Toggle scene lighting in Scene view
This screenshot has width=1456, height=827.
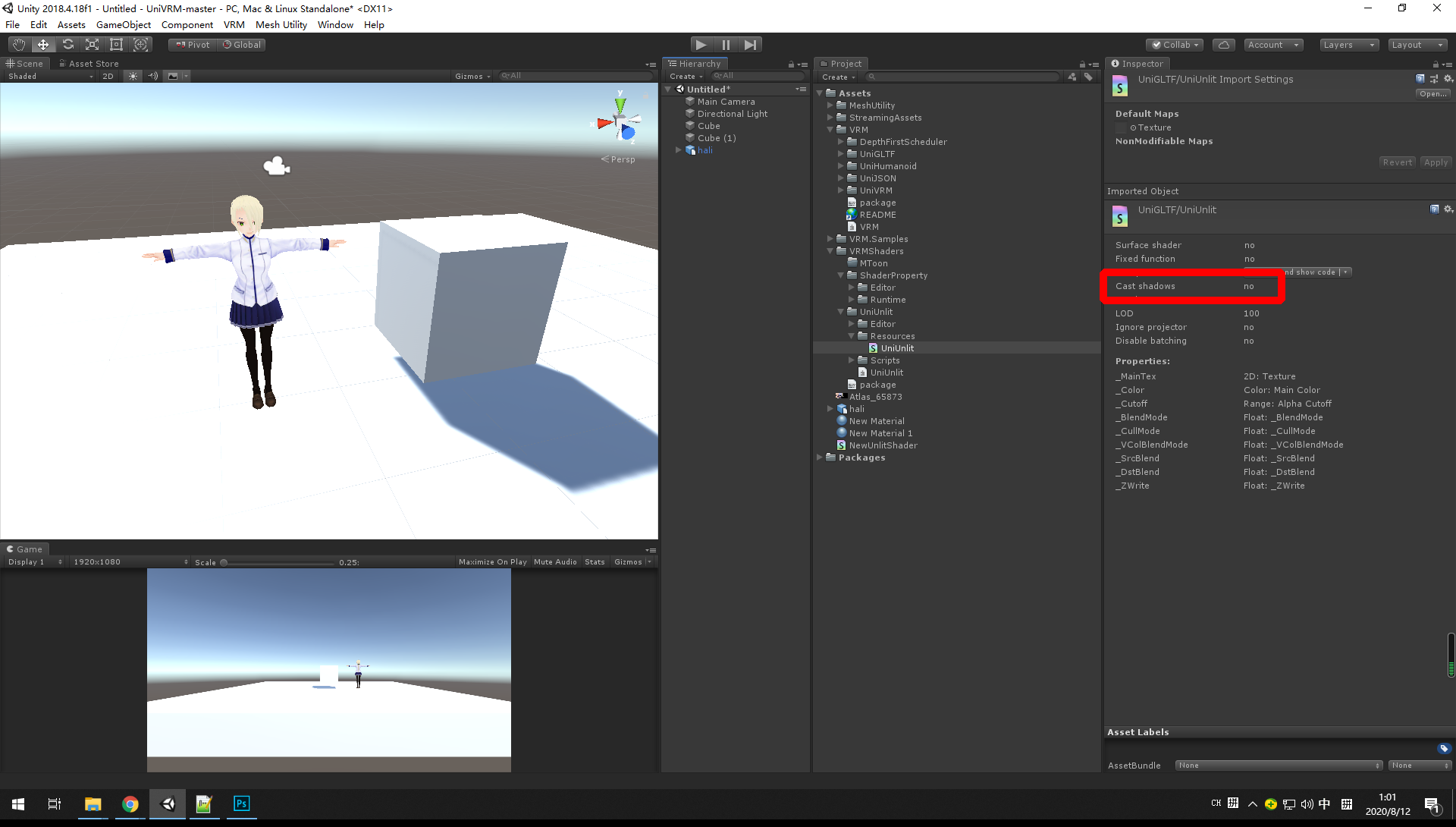click(x=133, y=76)
